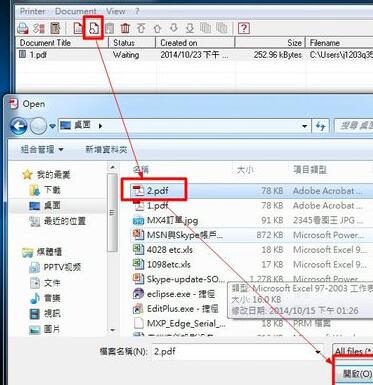Screen dimensions: 373x385
Task: Sort queue by Created on column
Action: (x=195, y=43)
